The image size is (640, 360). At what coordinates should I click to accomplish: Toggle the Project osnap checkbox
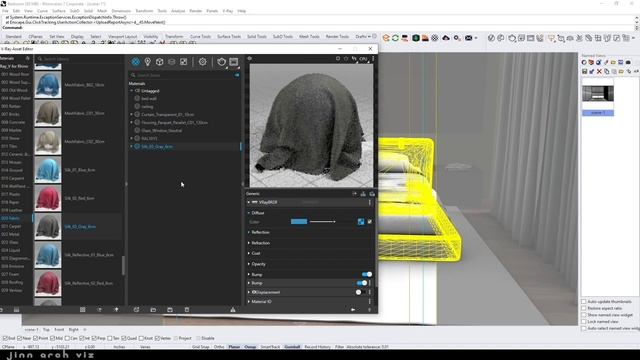[x=176, y=338]
